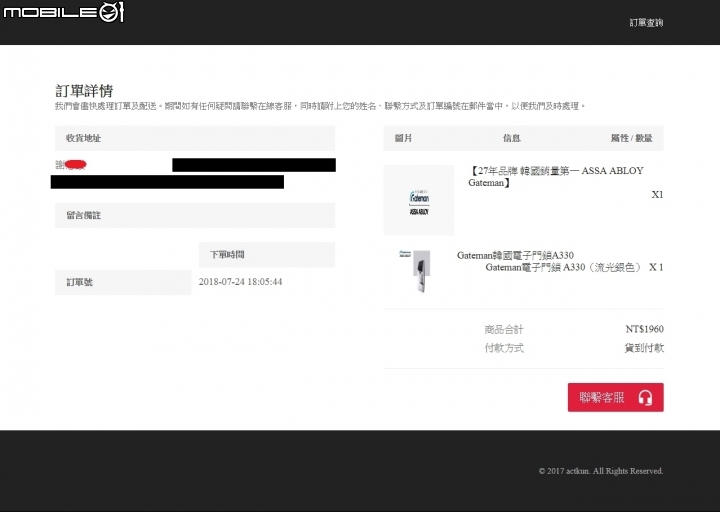Click the 商品合計 label
The image size is (720, 512).
tap(504, 329)
